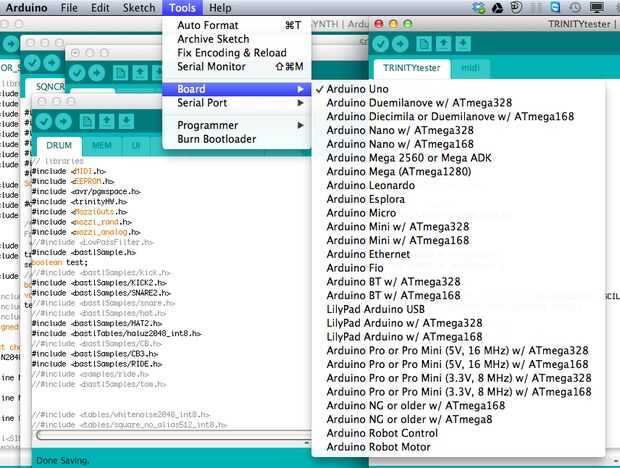The width and height of the screenshot is (620, 468).
Task: Select Arduino Nano w/ ATmega328 board
Action: pos(459,130)
